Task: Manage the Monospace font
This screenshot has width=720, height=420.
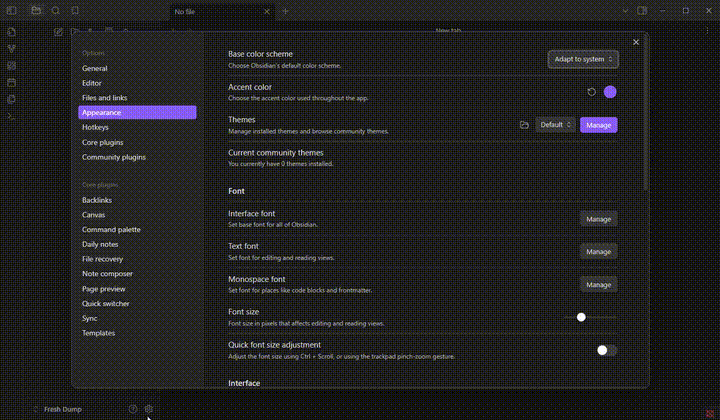Action: (x=598, y=285)
